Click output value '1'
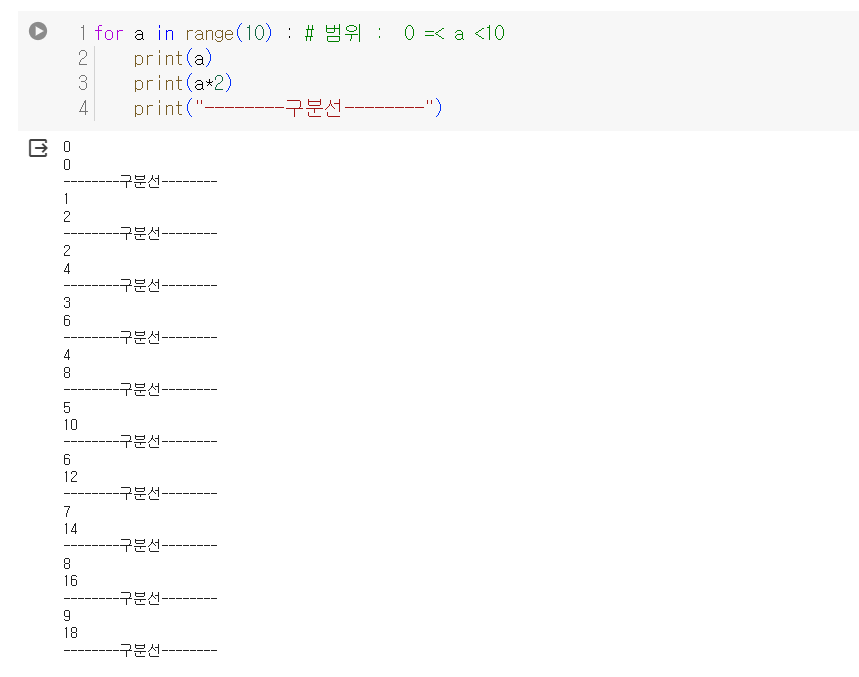This screenshot has height=677, width=859. coord(66,199)
